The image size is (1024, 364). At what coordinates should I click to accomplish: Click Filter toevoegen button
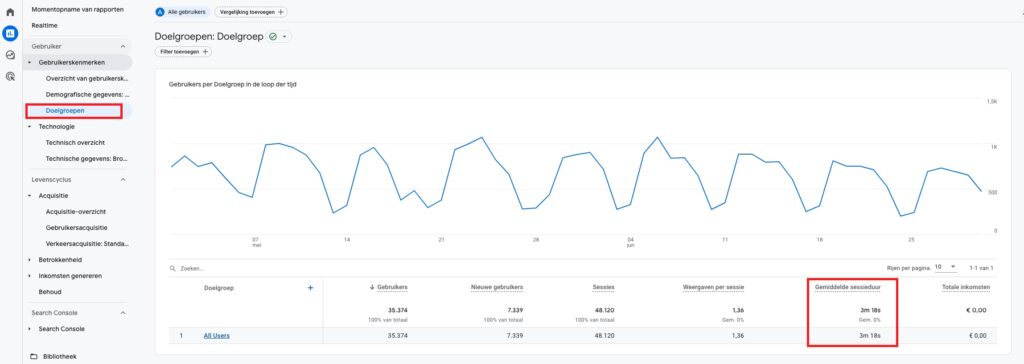(183, 52)
